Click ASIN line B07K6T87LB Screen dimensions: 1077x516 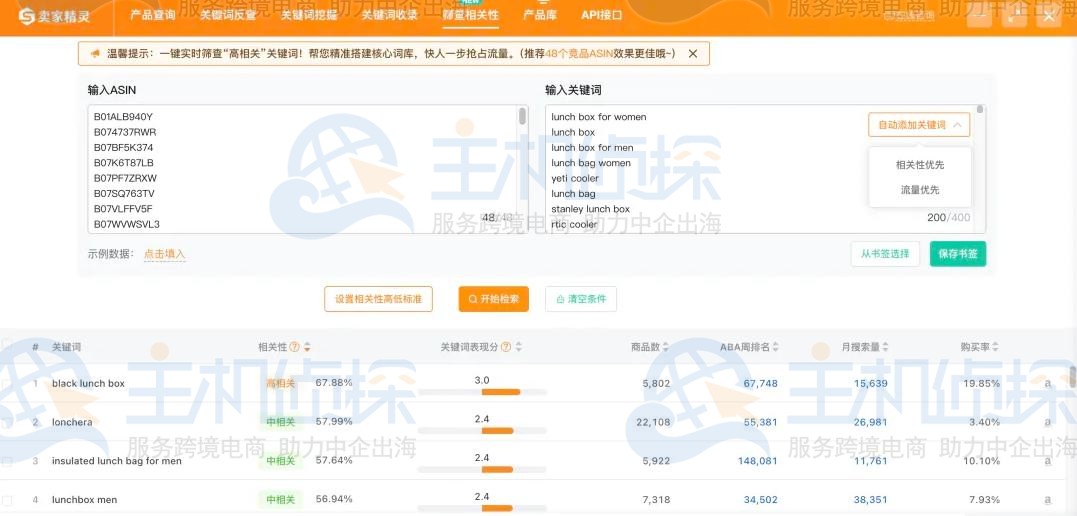(x=124, y=163)
